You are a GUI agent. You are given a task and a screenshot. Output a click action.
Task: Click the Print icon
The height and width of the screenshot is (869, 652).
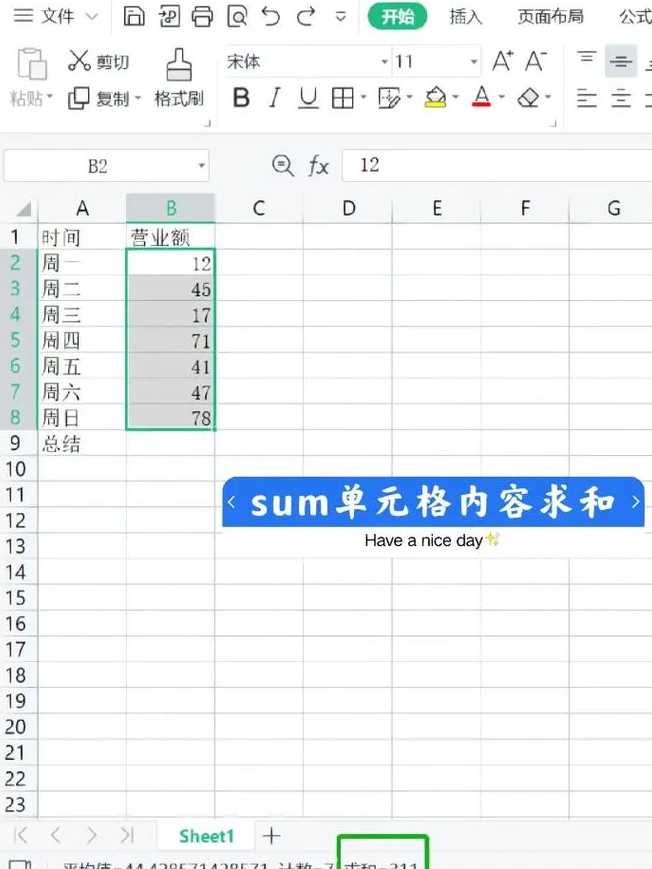[x=202, y=16]
